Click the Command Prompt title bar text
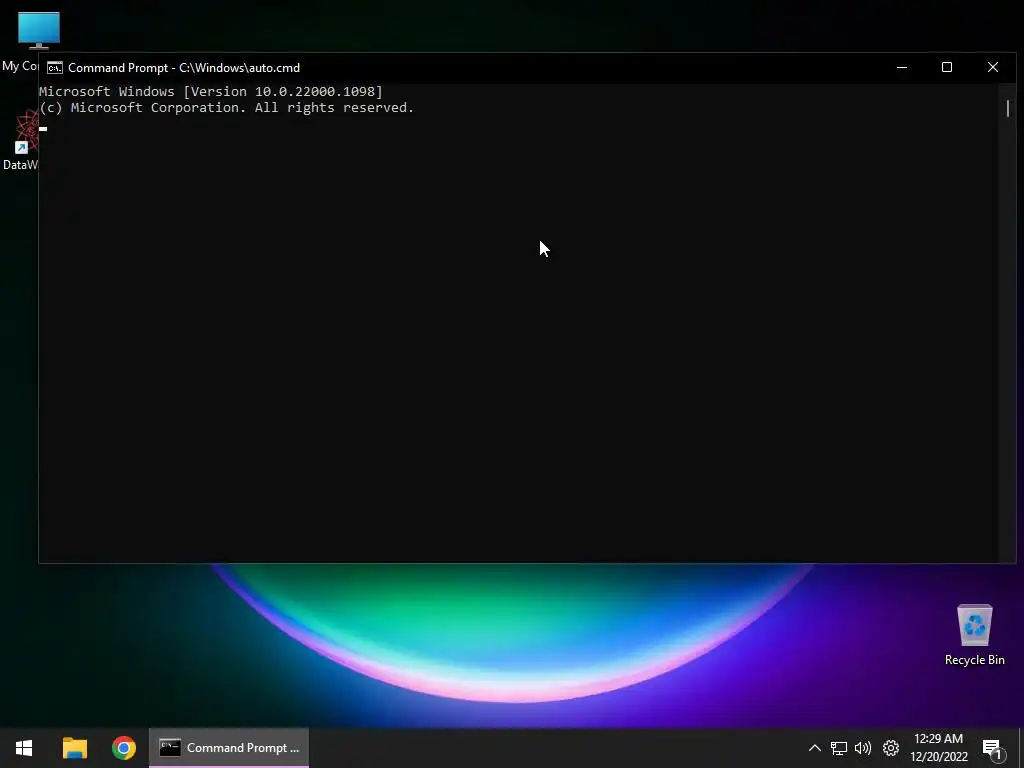Viewport: 1024px width, 768px height. 184,68
